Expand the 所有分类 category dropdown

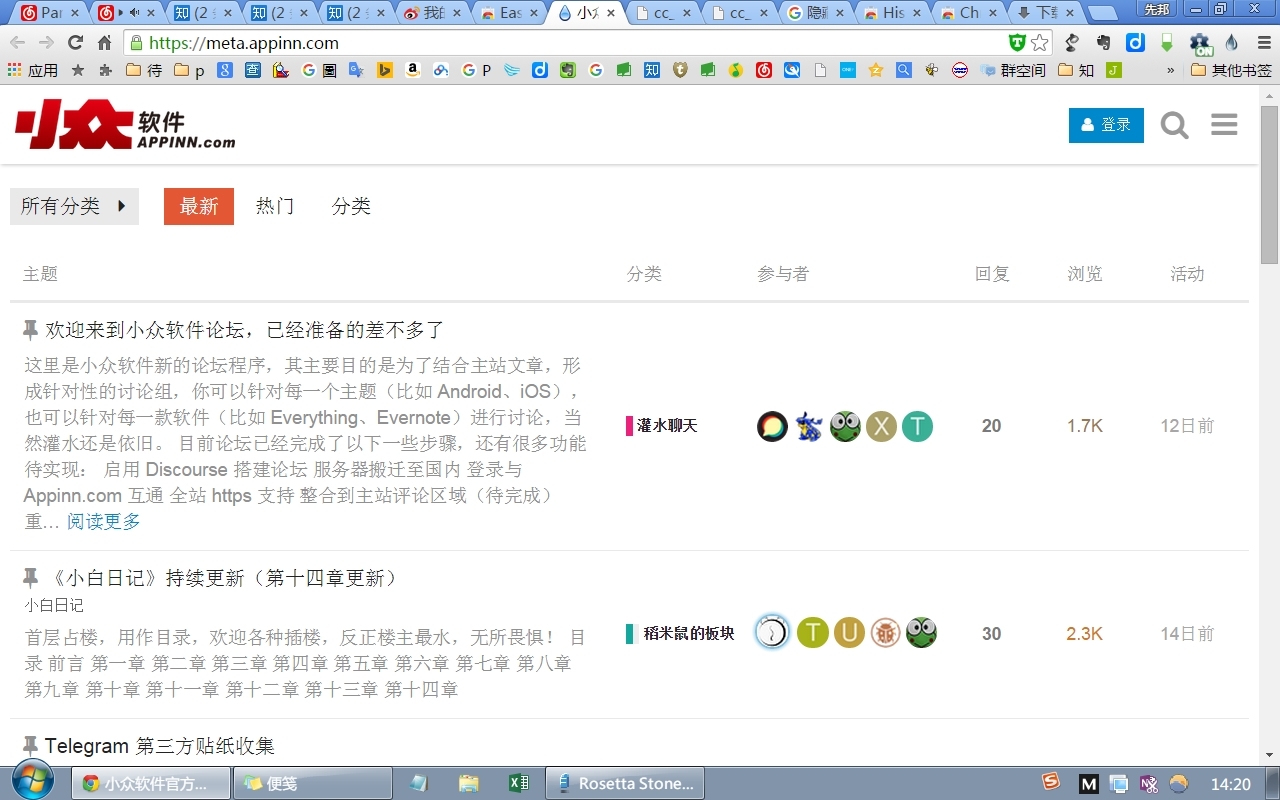click(x=74, y=206)
